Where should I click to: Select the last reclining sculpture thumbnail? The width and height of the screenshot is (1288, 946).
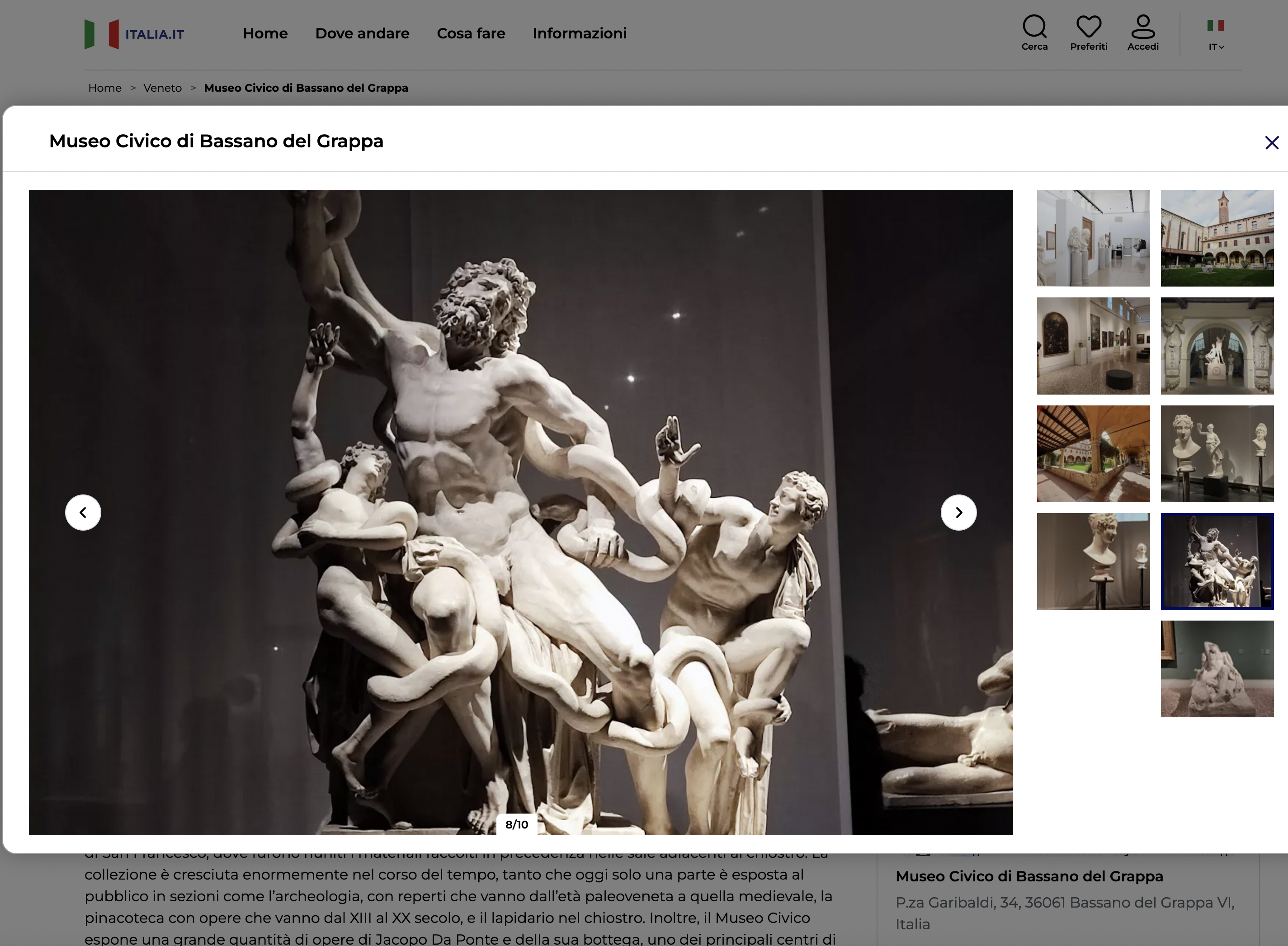(x=1217, y=669)
